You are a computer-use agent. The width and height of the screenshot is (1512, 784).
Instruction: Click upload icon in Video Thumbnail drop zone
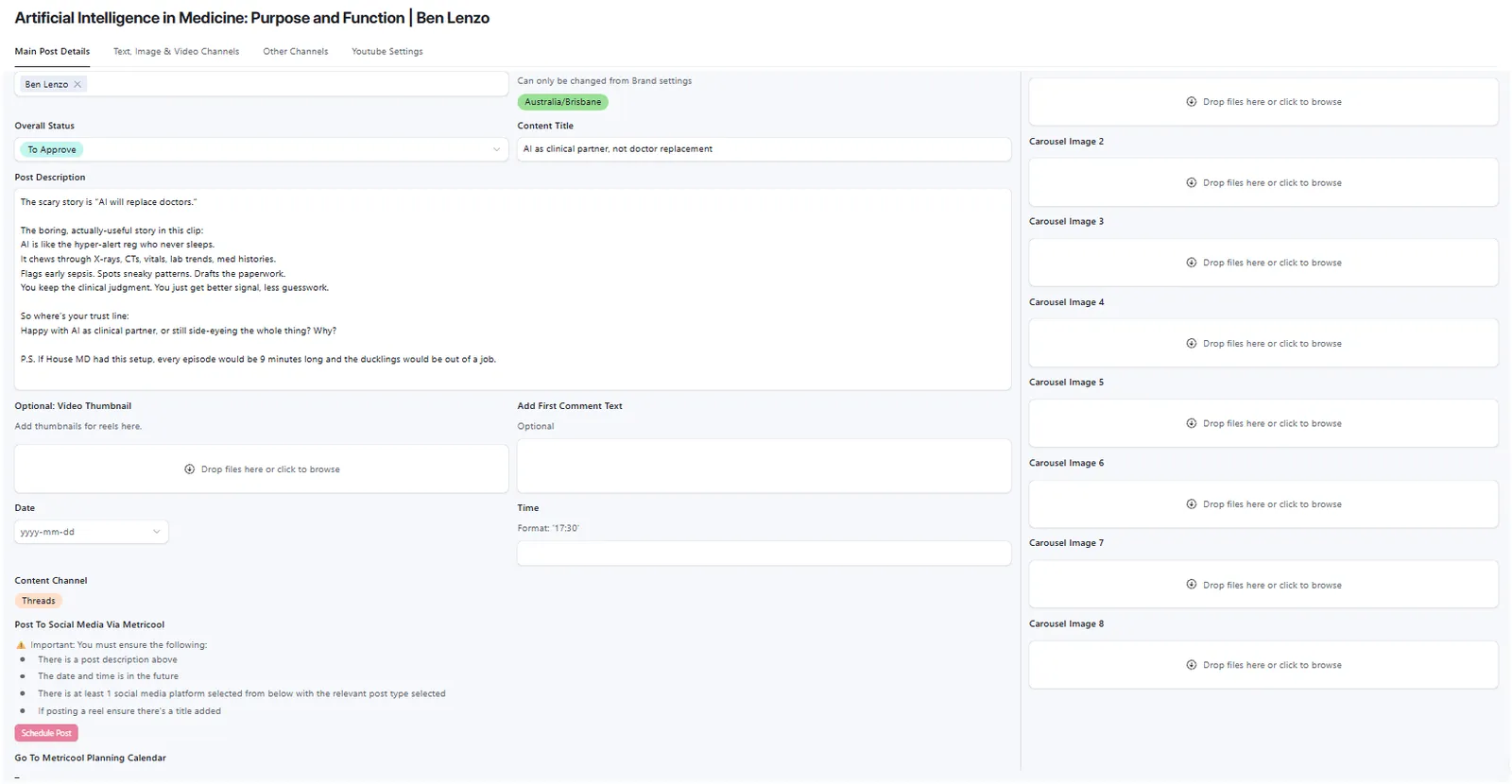tap(190, 469)
